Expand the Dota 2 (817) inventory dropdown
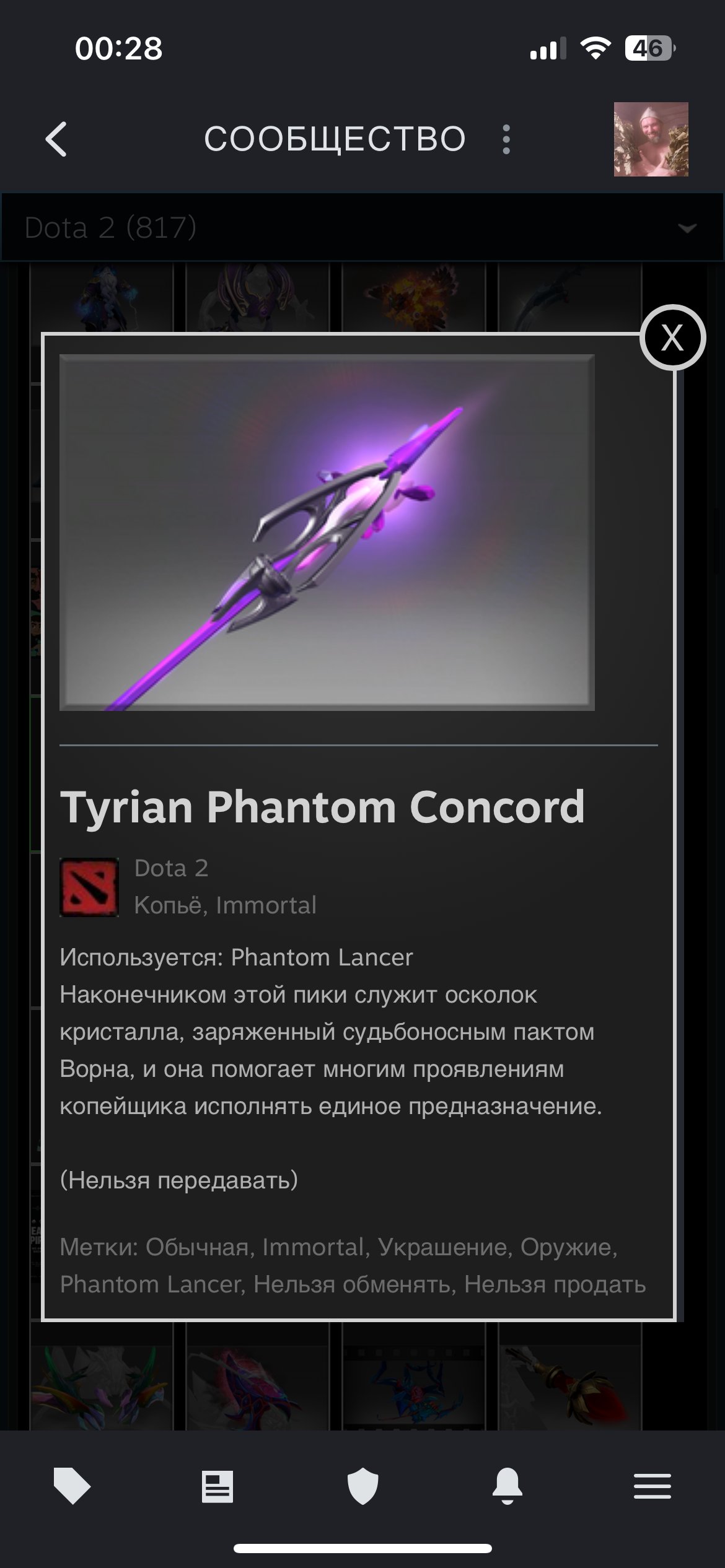 click(x=362, y=227)
